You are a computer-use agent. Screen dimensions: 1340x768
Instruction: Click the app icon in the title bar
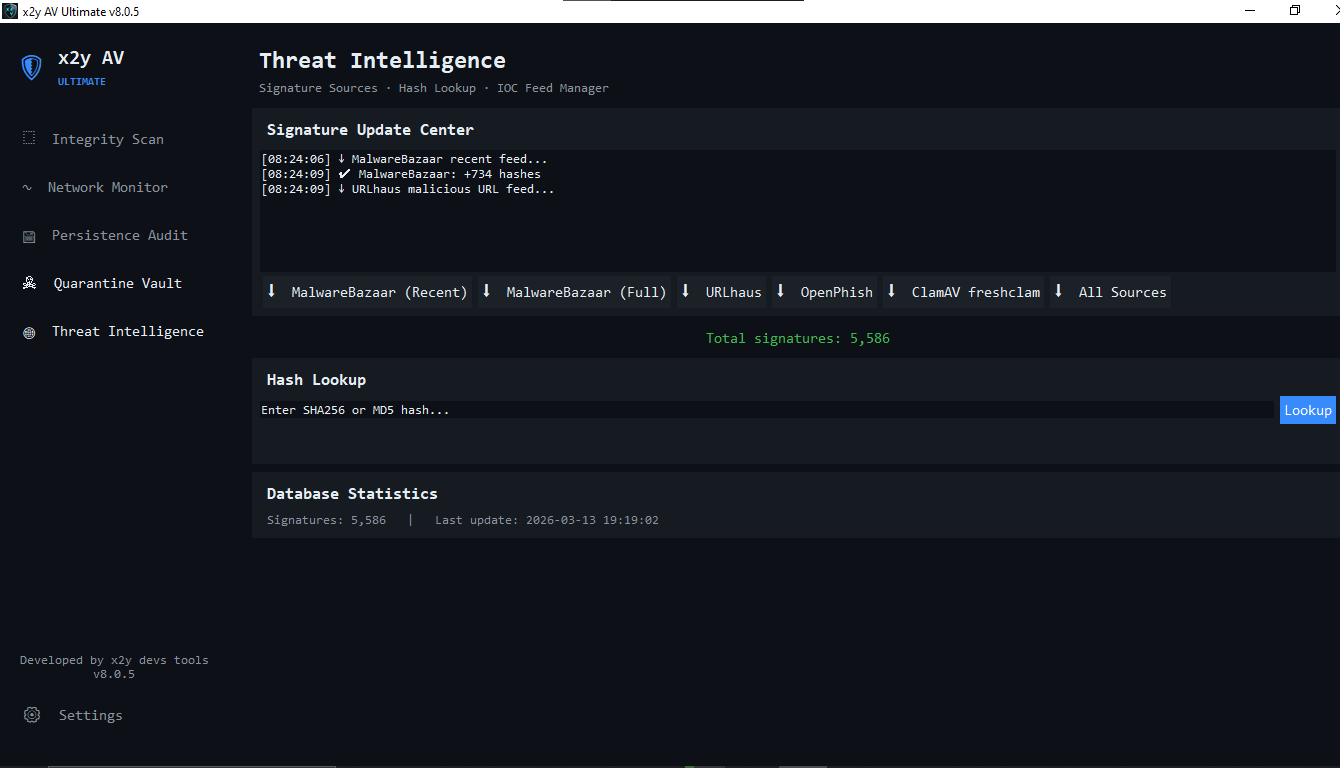[x=10, y=11]
